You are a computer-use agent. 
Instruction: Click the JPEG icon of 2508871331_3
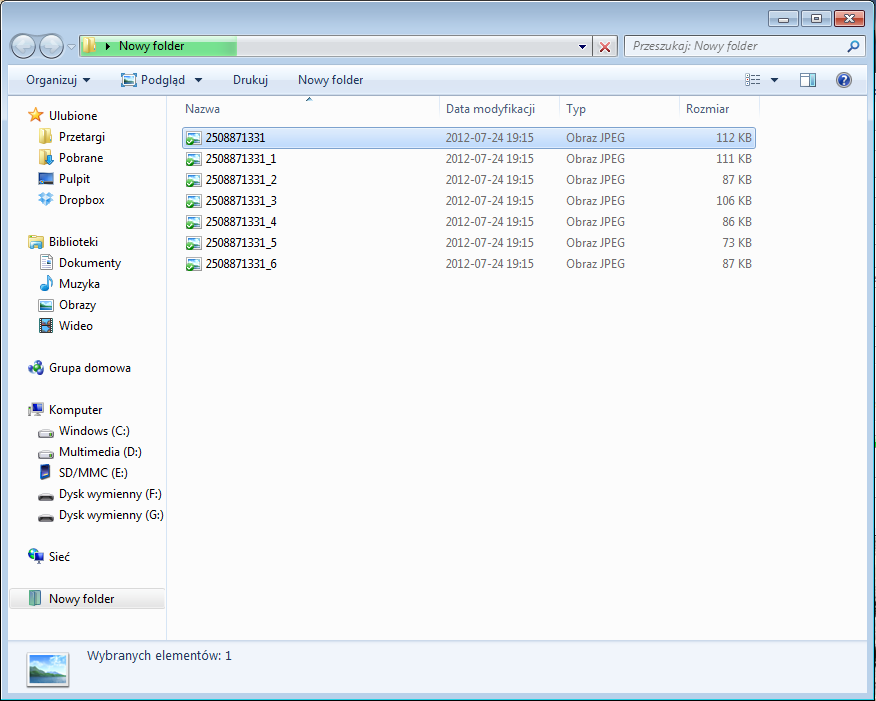coord(193,201)
